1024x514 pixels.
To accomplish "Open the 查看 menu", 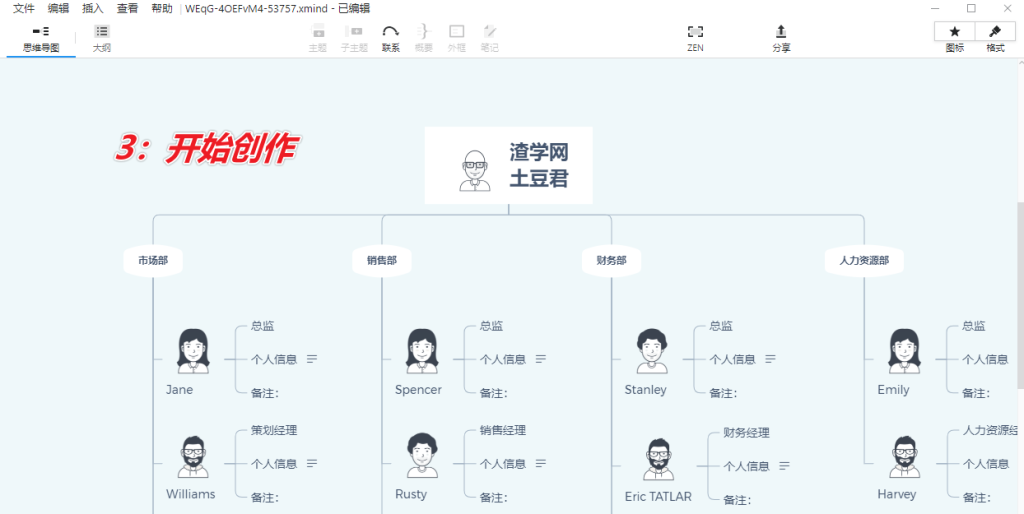I will point(127,8).
